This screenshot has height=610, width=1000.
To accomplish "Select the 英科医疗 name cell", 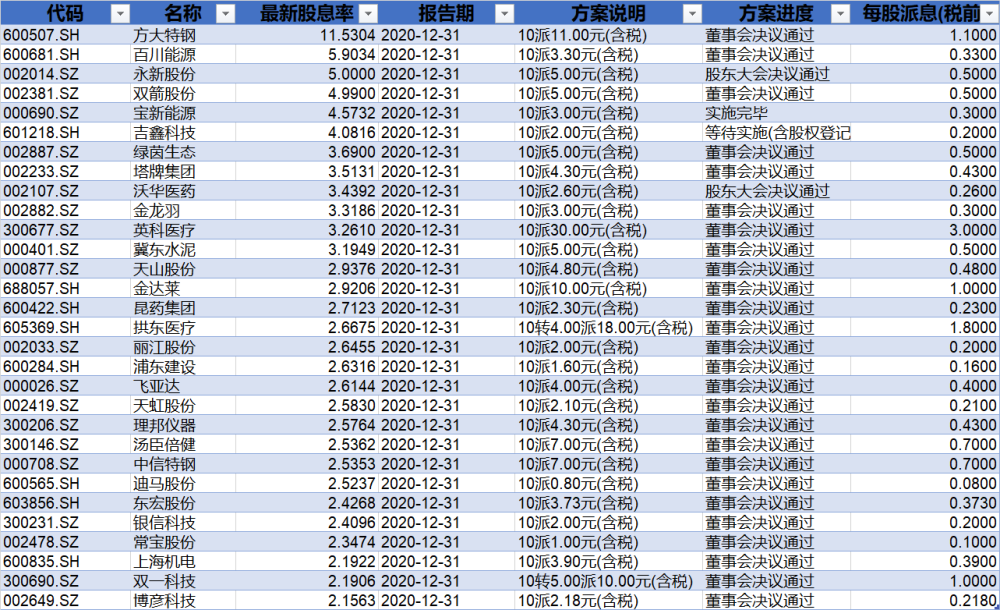I will pos(183,230).
